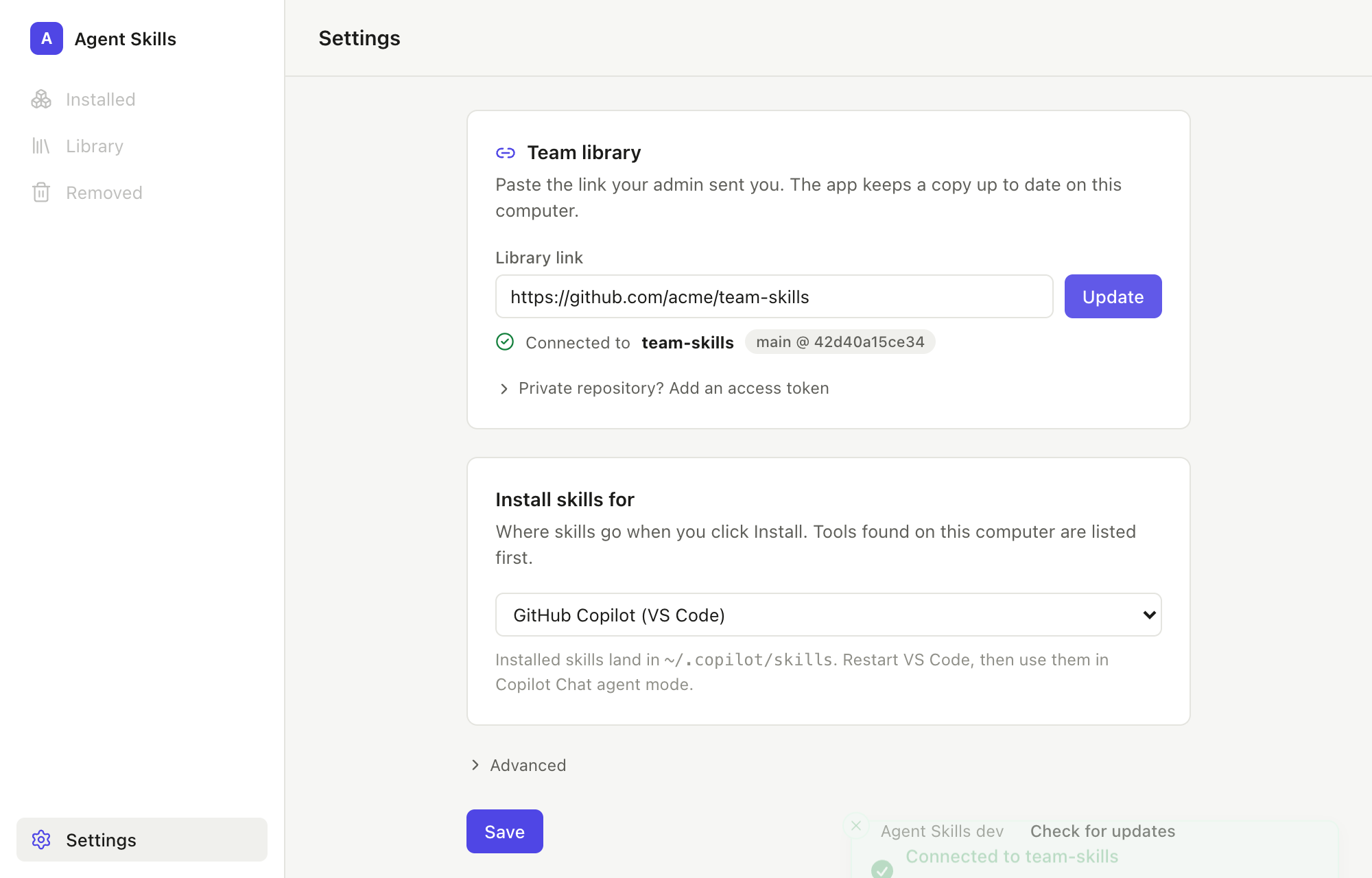Click the Agent Skills dev label
The width and height of the screenshot is (1372, 878).
click(942, 831)
